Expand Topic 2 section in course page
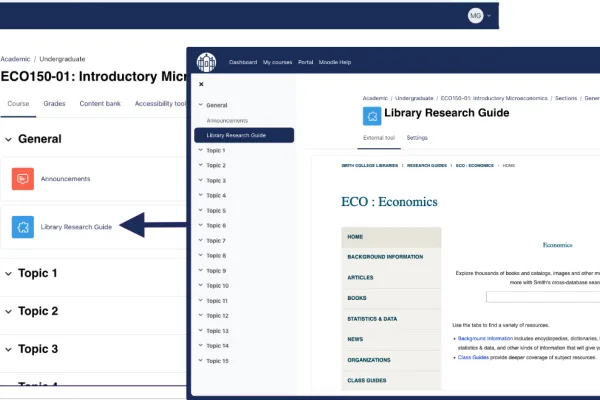The height and width of the screenshot is (400, 600). (8, 312)
